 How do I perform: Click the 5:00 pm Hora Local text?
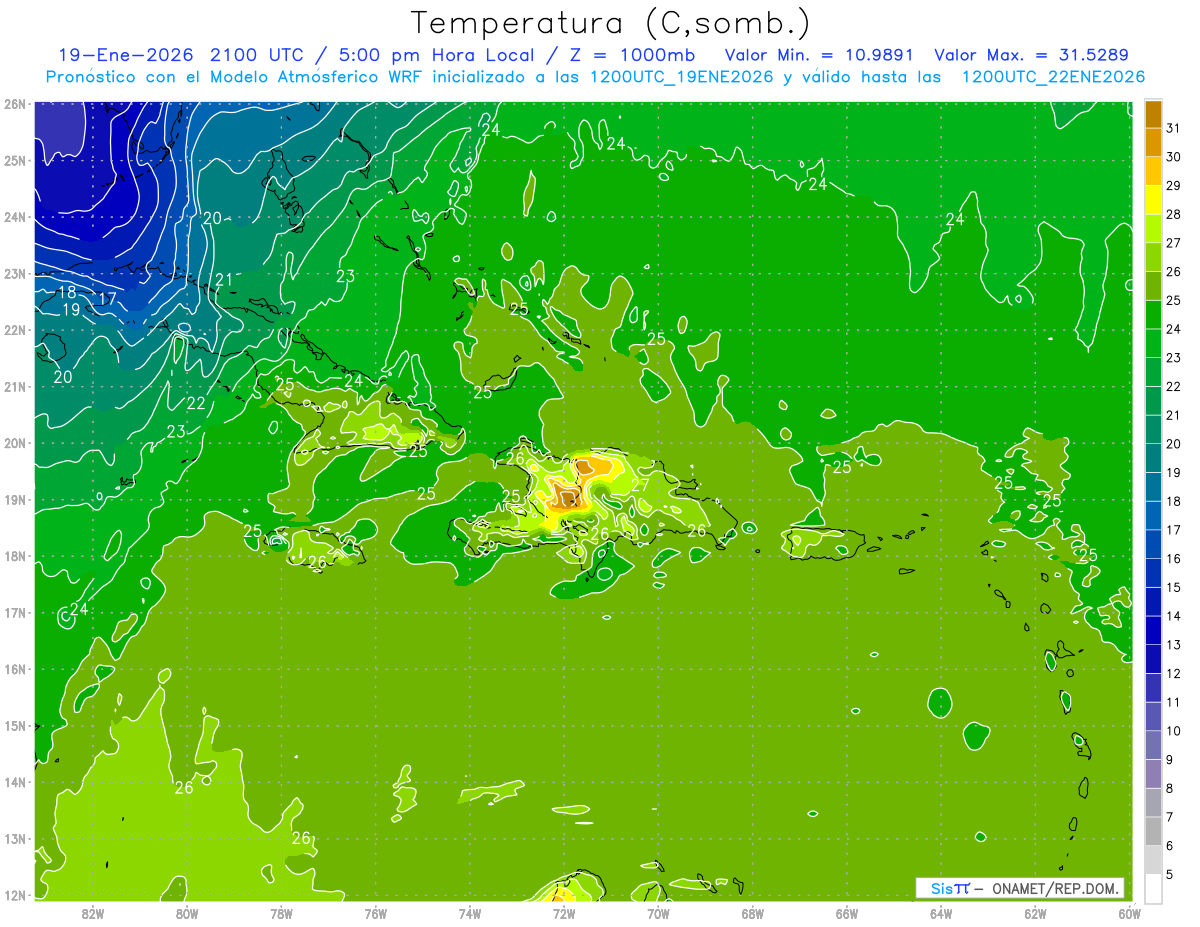pyautogui.click(x=437, y=55)
